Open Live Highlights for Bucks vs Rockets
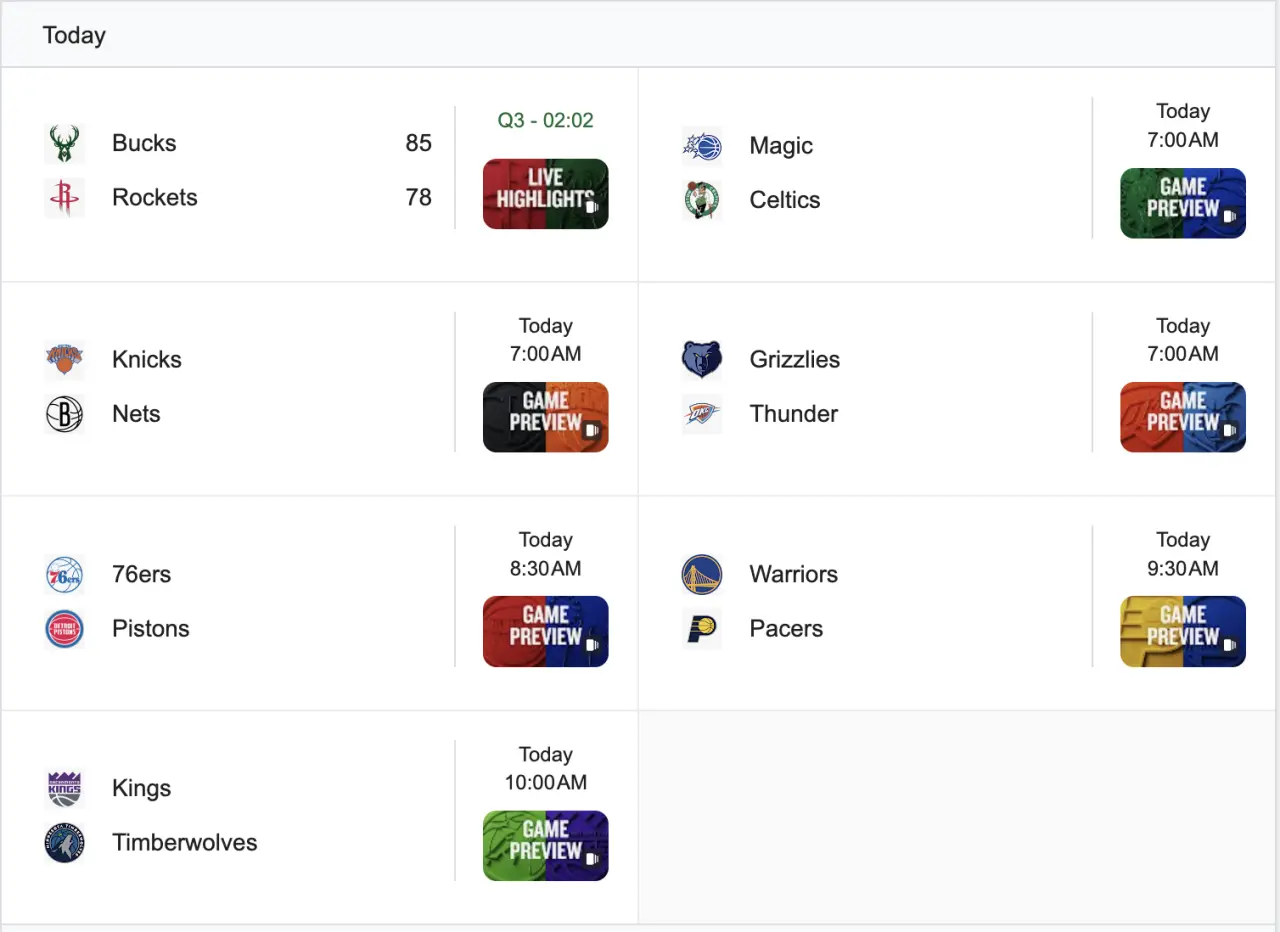Screen dimensions: 1280x932 point(545,194)
